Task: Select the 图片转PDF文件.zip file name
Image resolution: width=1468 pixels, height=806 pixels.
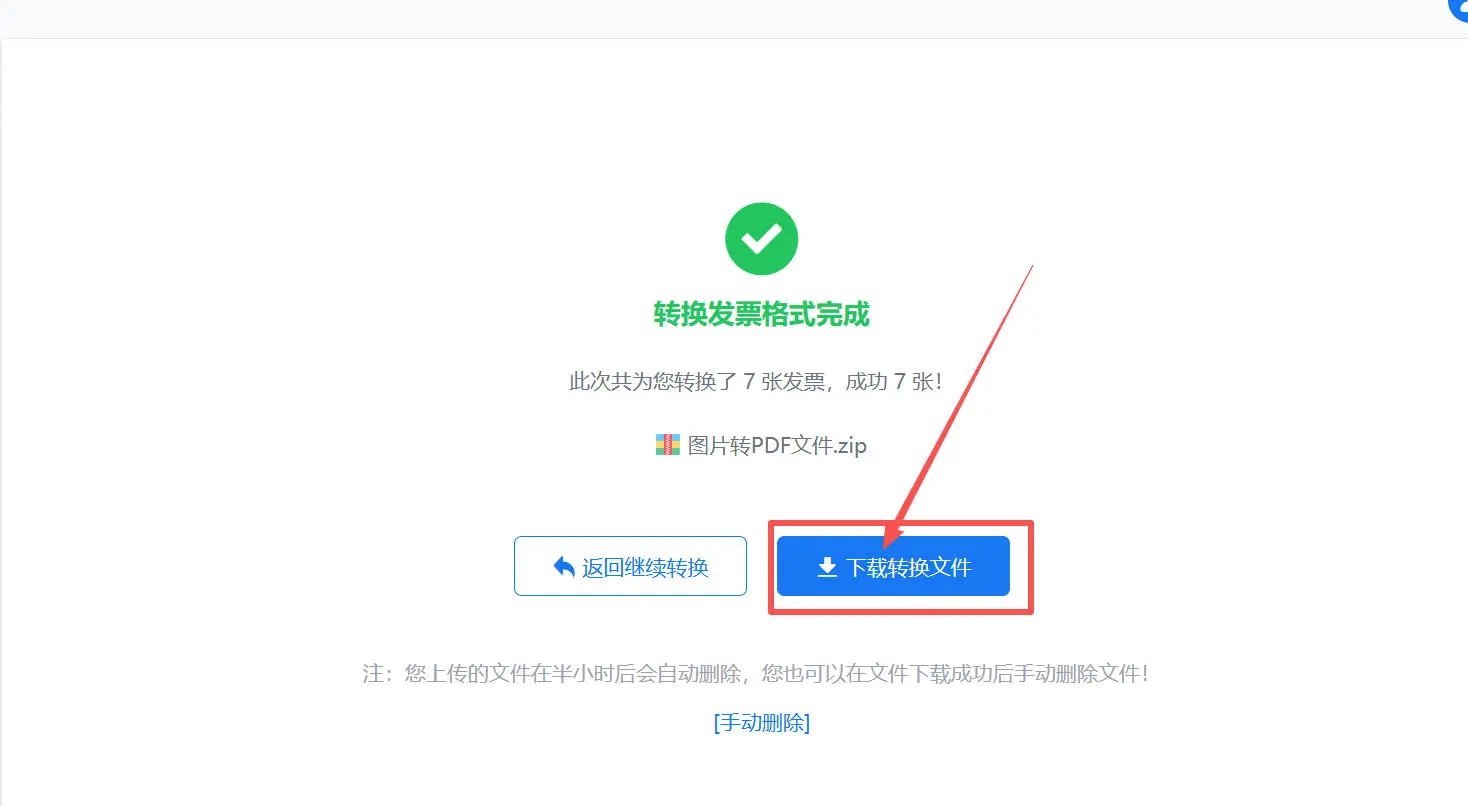Action: pyautogui.click(x=777, y=446)
